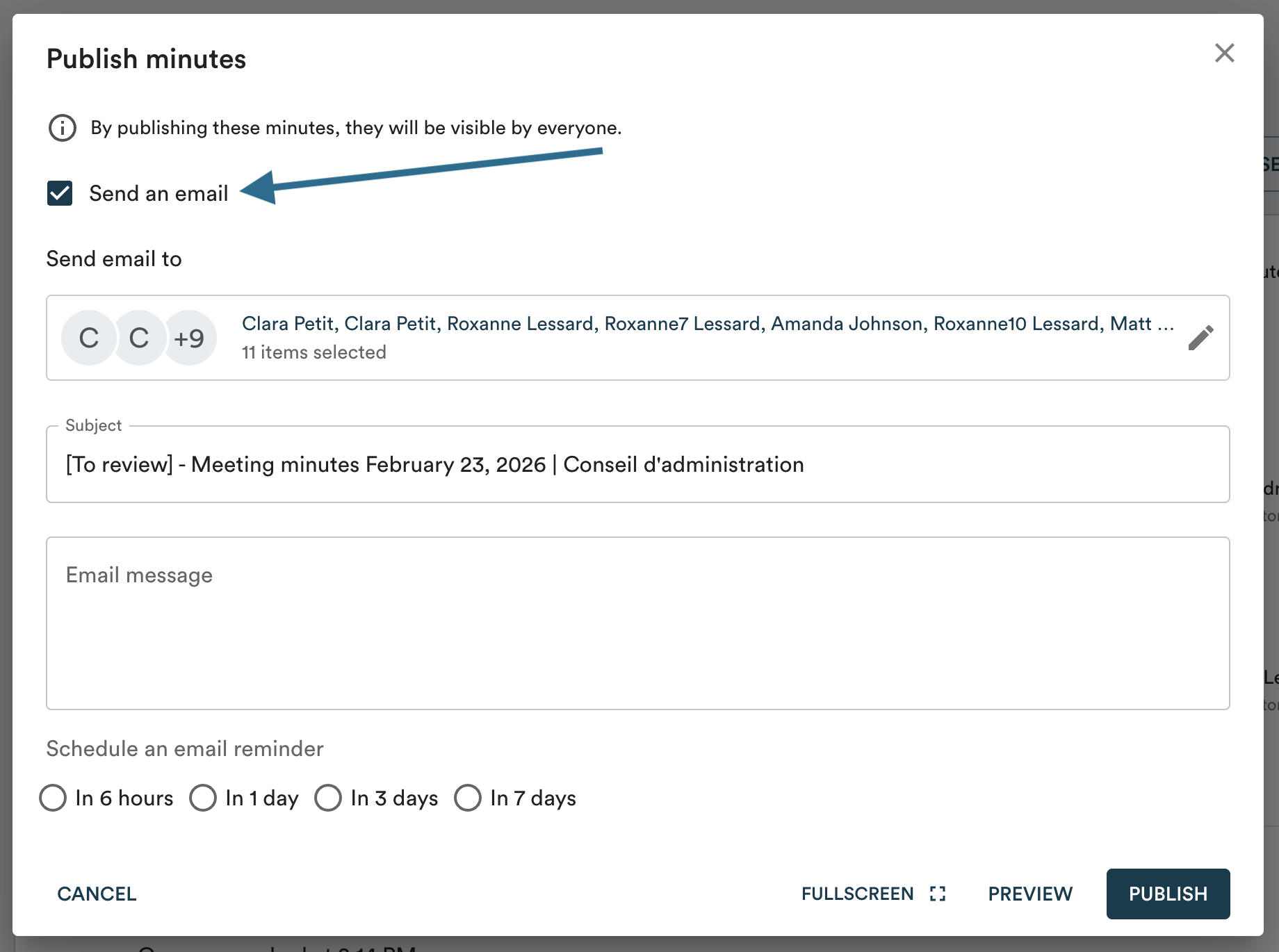Click the info circle icon
The height and width of the screenshot is (952, 1279).
coord(63,128)
